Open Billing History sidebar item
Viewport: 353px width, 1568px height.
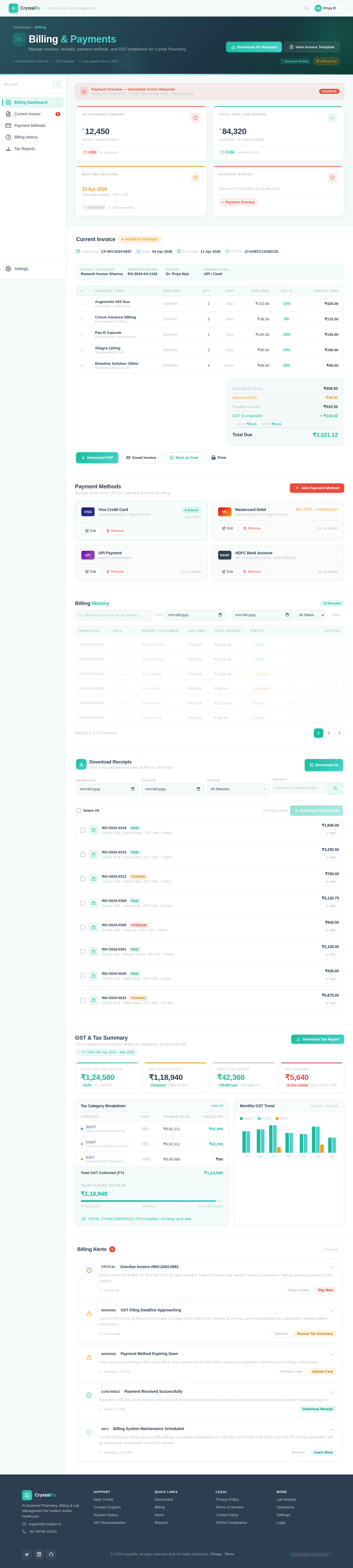tap(33, 137)
